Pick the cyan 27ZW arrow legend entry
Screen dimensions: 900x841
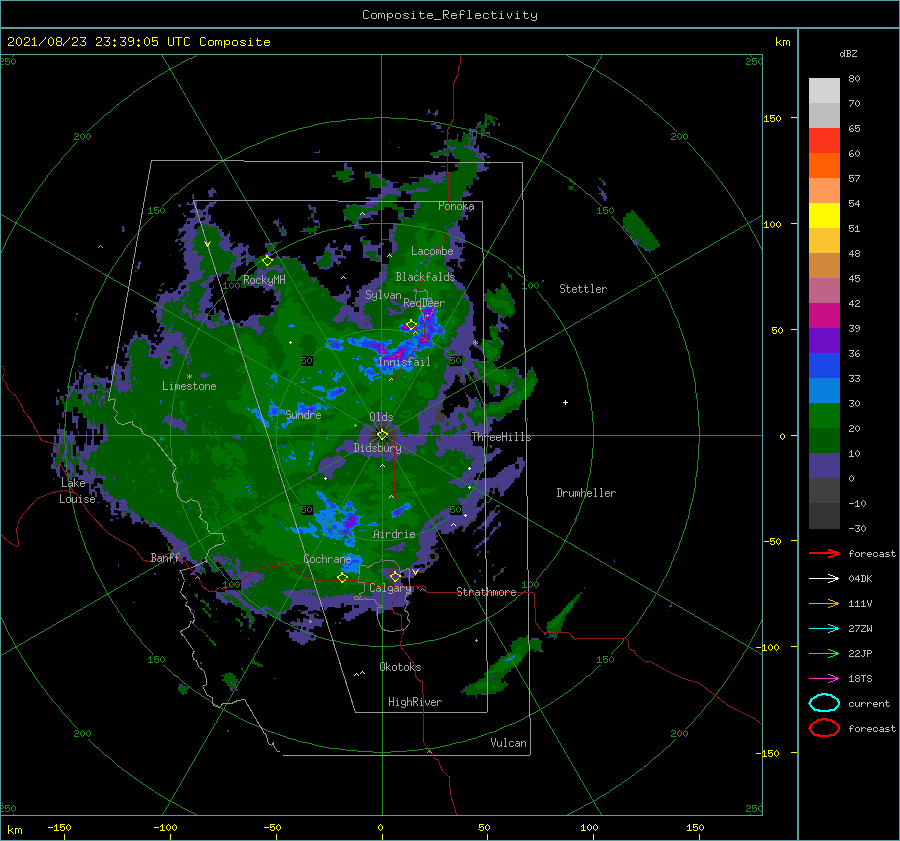click(x=824, y=629)
